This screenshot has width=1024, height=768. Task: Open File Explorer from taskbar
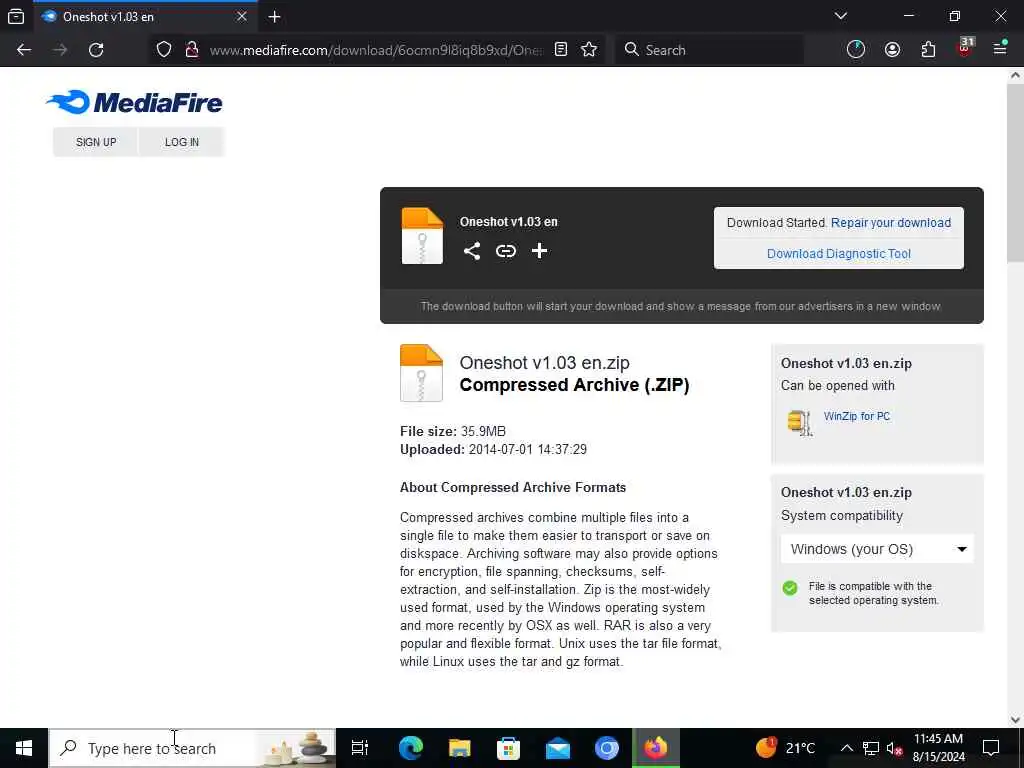[x=460, y=748]
